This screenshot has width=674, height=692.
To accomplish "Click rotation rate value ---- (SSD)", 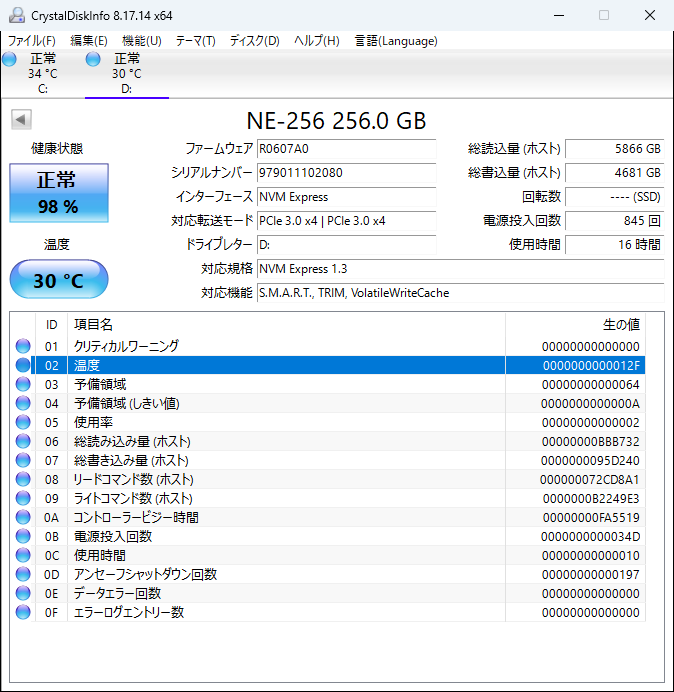I will [614, 196].
